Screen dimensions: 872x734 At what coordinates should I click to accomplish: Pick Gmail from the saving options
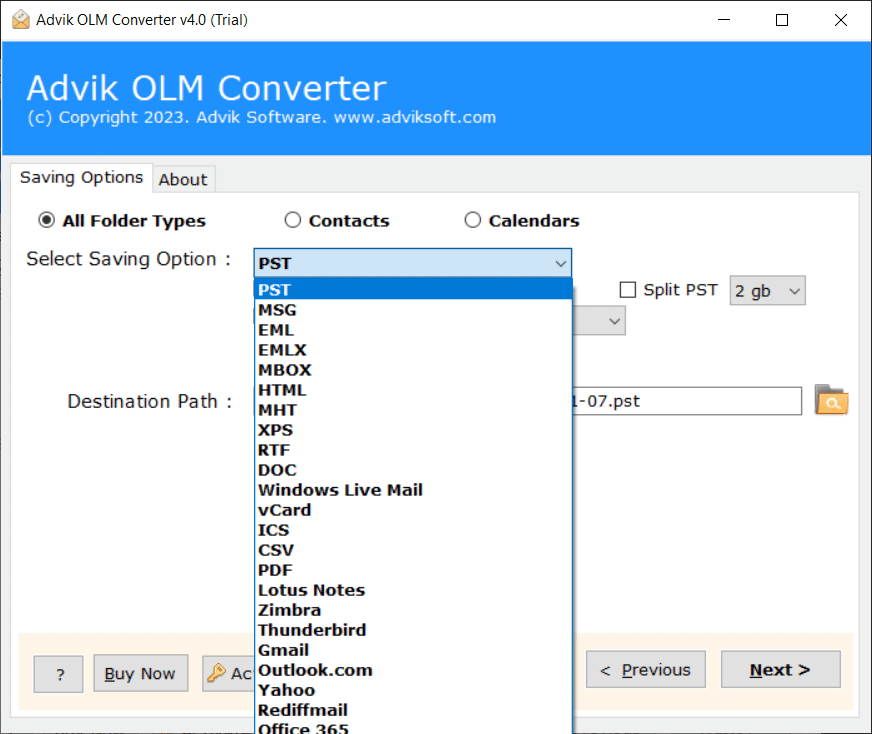[283, 650]
